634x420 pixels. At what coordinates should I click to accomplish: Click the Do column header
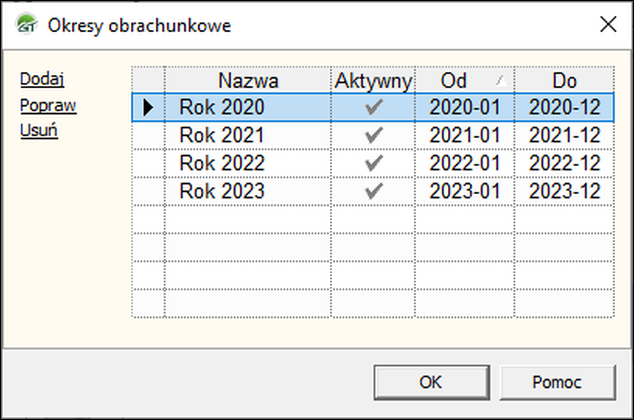(564, 80)
